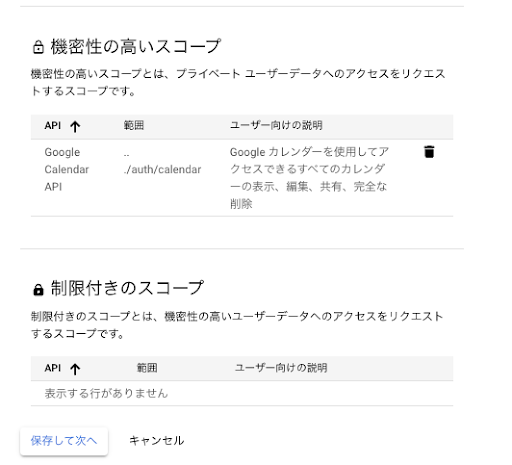Screen dimensions: 512x465
Task: Toggle the sort arrow in the sensitive scopes API column
Action: [x=75, y=126]
